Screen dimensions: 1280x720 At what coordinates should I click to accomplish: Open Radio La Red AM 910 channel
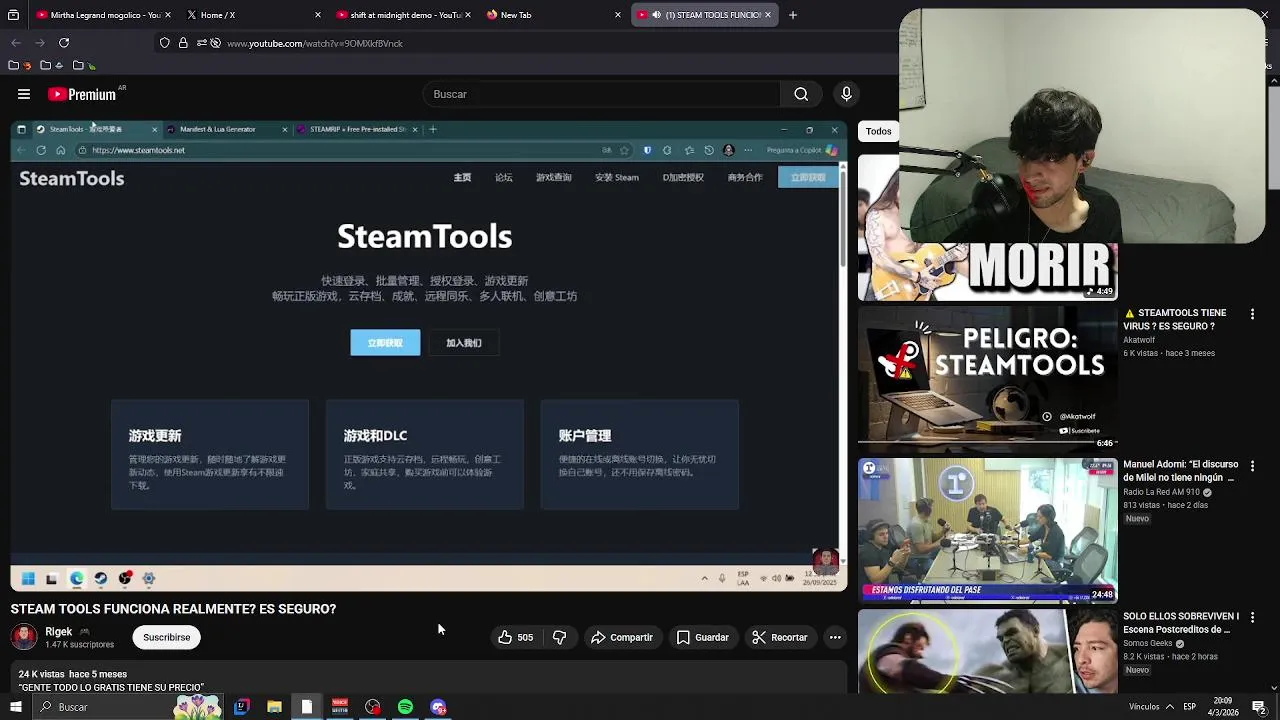tap(1161, 492)
